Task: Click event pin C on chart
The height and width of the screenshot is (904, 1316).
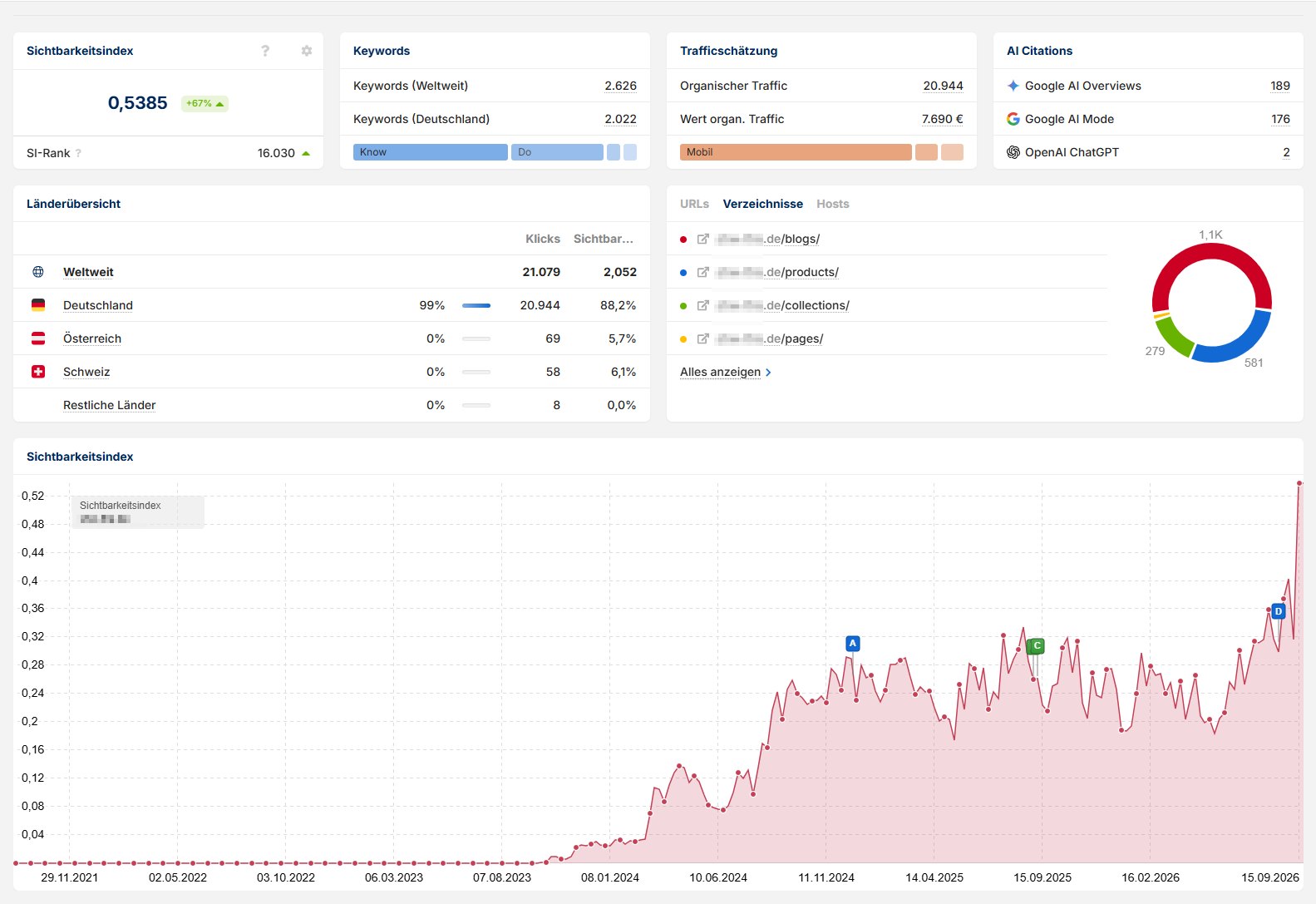Action: click(x=1036, y=646)
